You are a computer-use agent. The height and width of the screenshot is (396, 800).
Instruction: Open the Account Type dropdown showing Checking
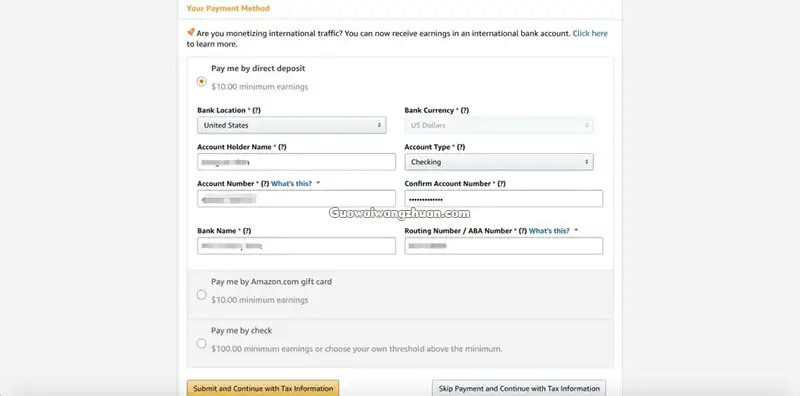coord(499,162)
